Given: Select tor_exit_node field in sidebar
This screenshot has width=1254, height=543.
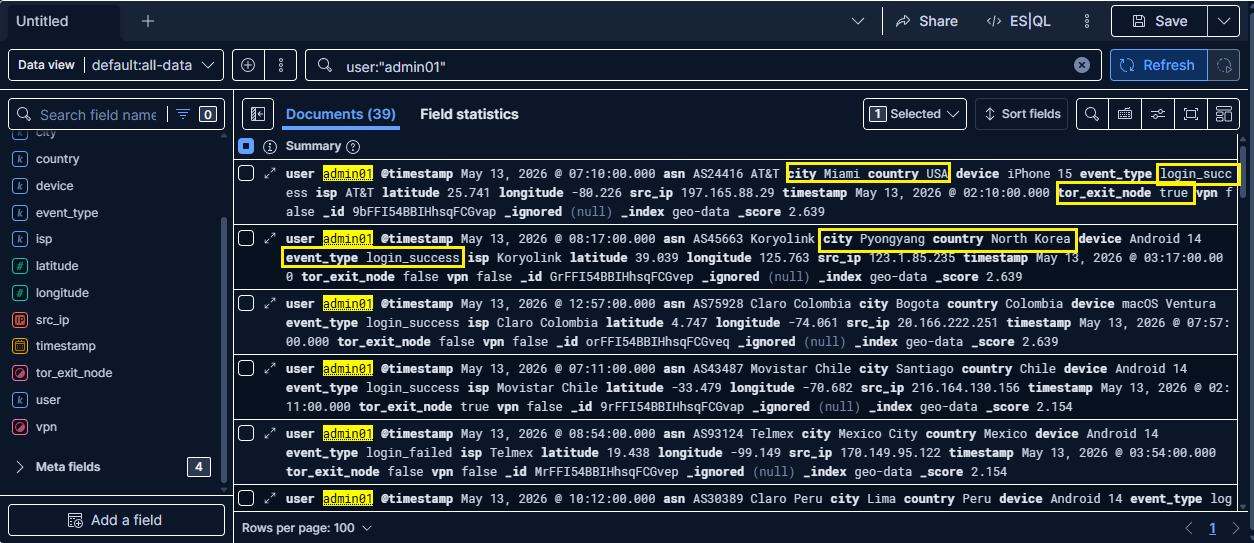Looking at the screenshot, I should [73, 373].
